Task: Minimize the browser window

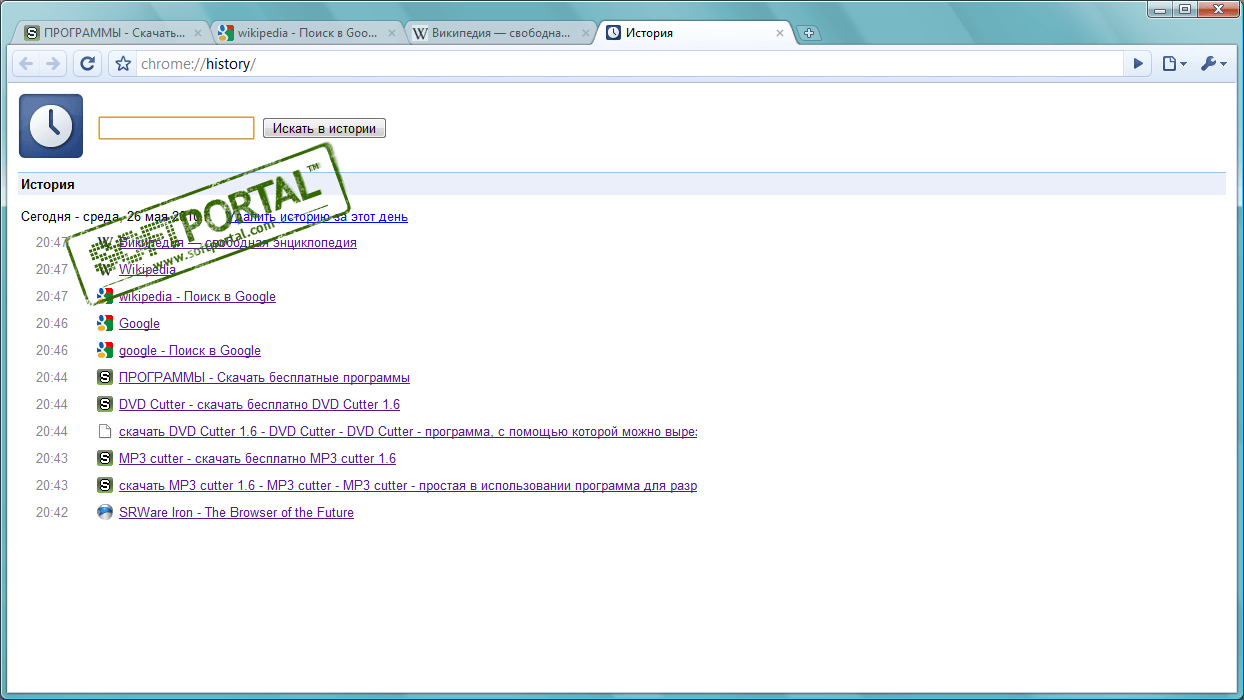Action: click(x=1160, y=8)
